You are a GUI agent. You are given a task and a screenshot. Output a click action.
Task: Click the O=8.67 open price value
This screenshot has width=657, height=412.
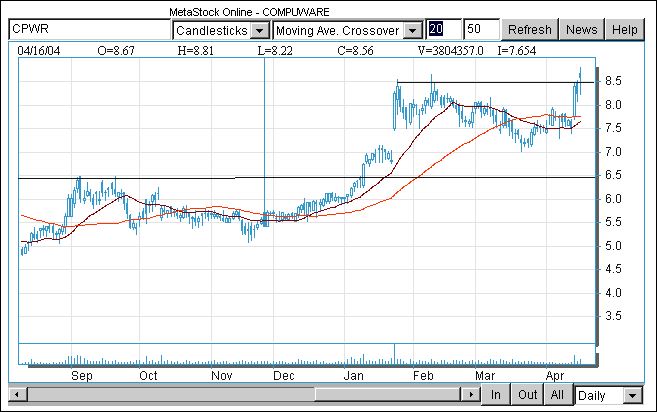[116, 51]
